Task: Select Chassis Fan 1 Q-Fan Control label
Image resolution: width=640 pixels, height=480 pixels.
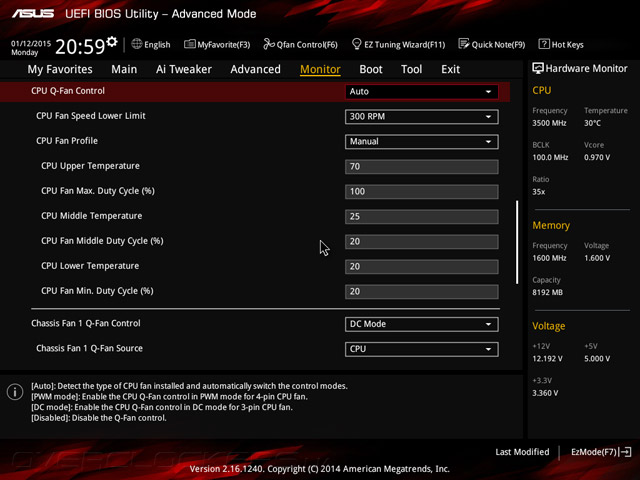Action: 86,323
